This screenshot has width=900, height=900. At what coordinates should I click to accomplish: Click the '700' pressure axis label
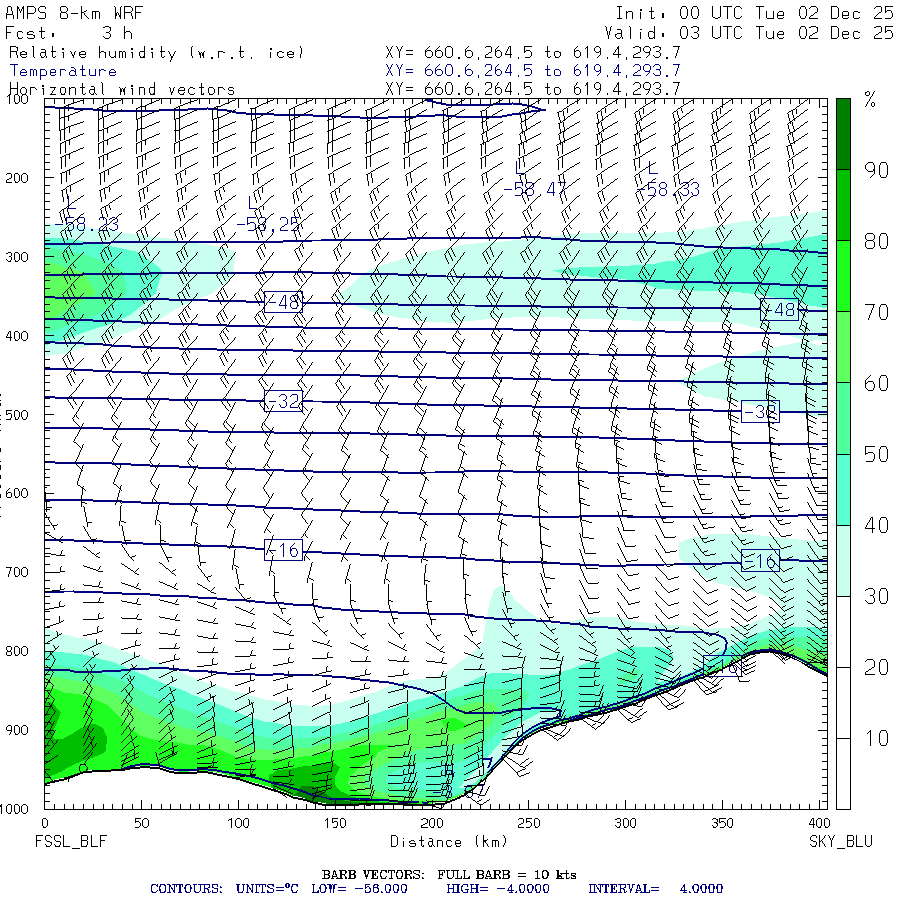pos(17,572)
